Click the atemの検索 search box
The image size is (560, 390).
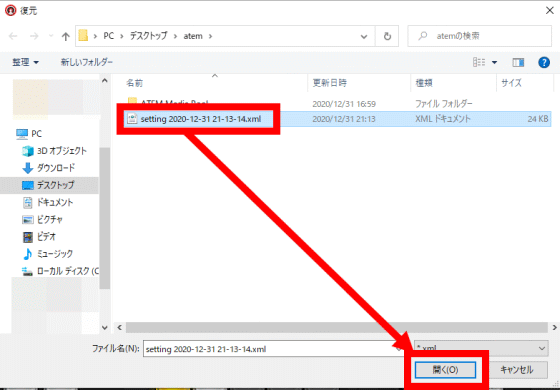pos(480,36)
